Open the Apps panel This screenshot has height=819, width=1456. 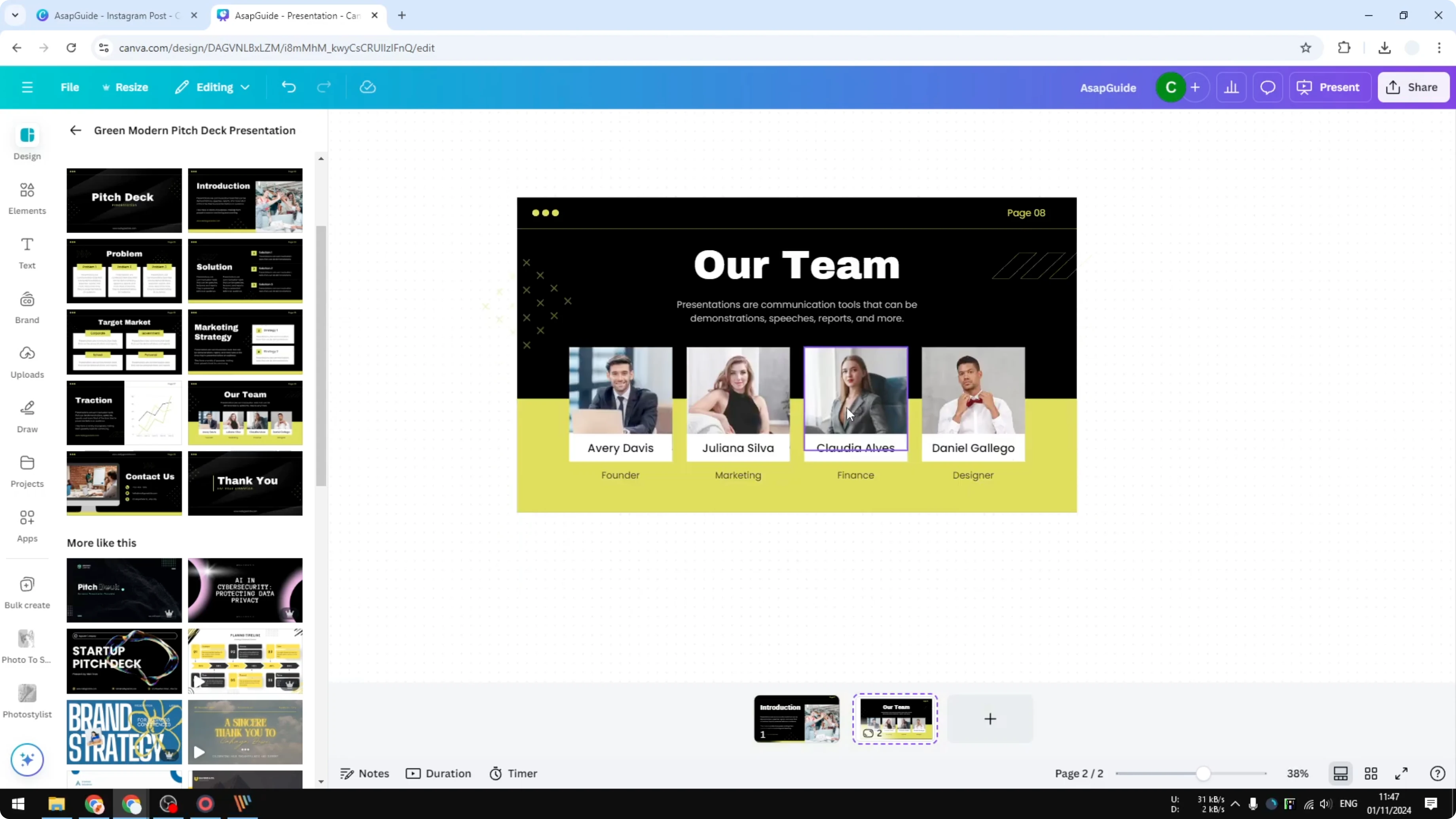27,526
